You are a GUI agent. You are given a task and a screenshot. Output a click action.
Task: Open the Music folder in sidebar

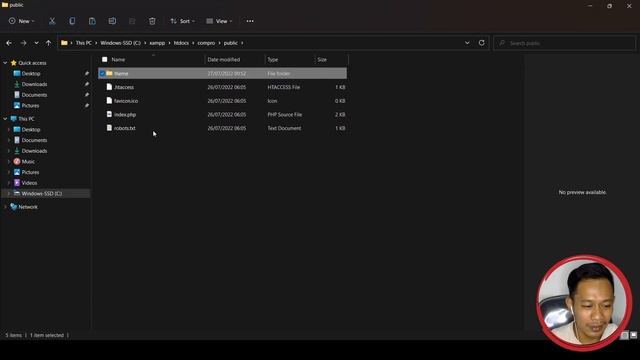click(28, 161)
